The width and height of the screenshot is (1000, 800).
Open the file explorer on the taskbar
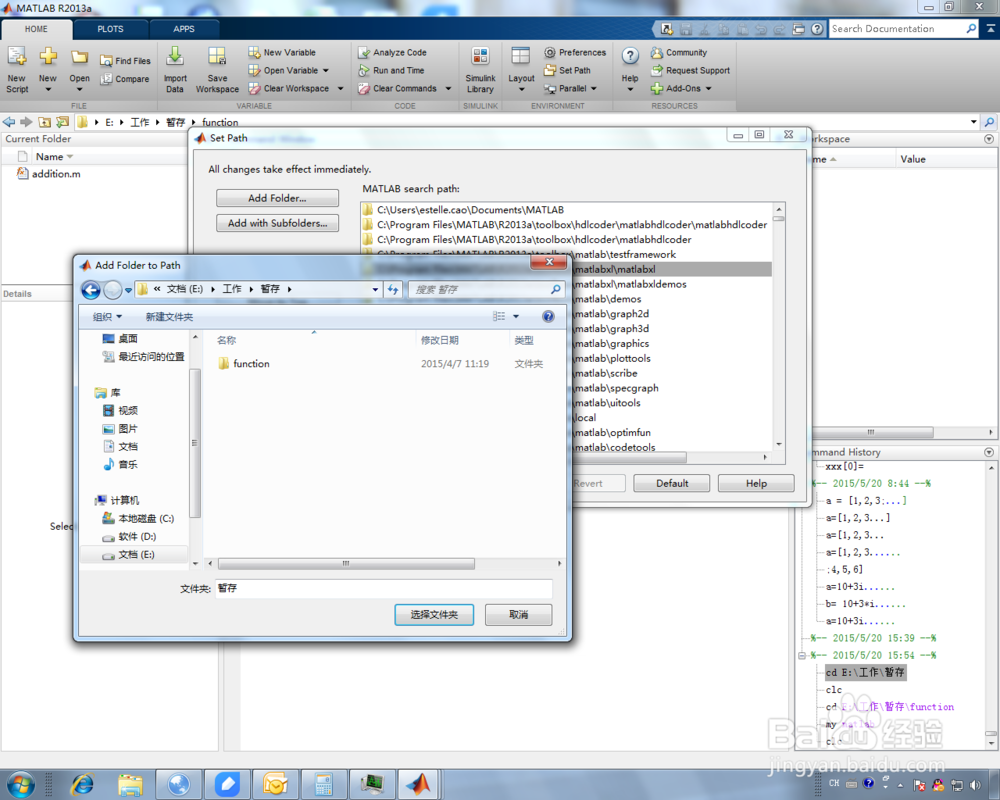tap(130, 784)
